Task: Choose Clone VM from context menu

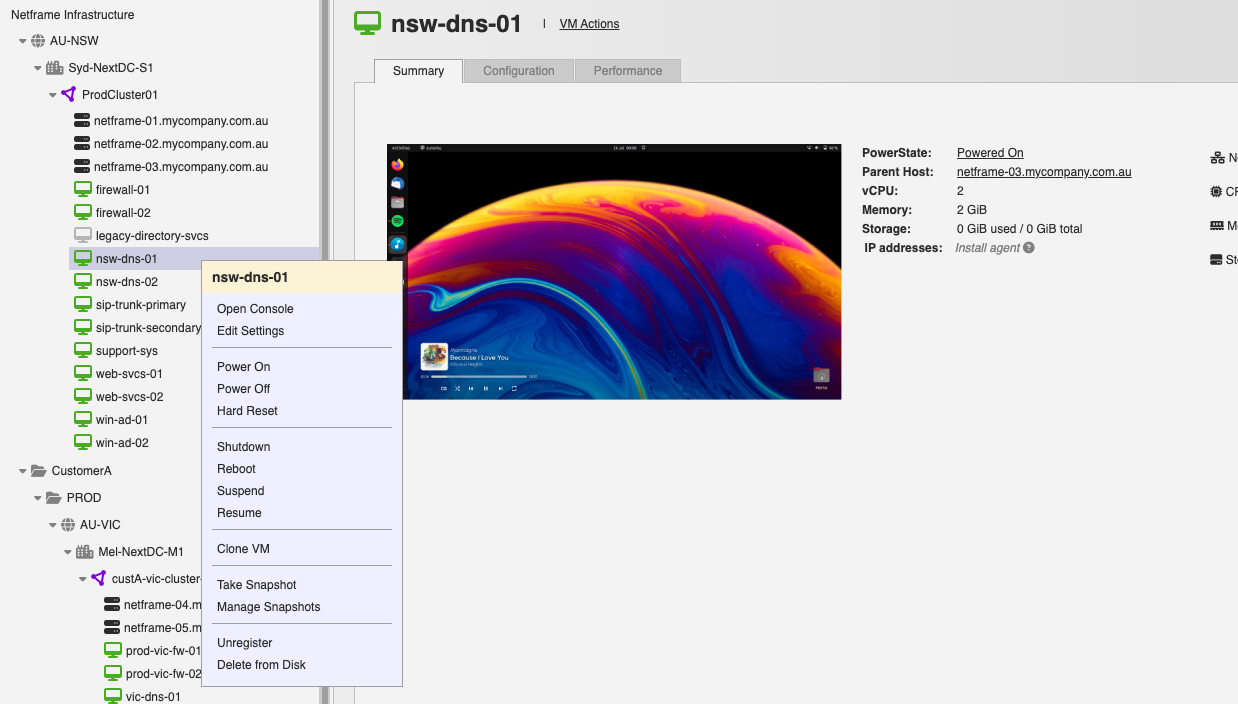Action: tap(243, 549)
